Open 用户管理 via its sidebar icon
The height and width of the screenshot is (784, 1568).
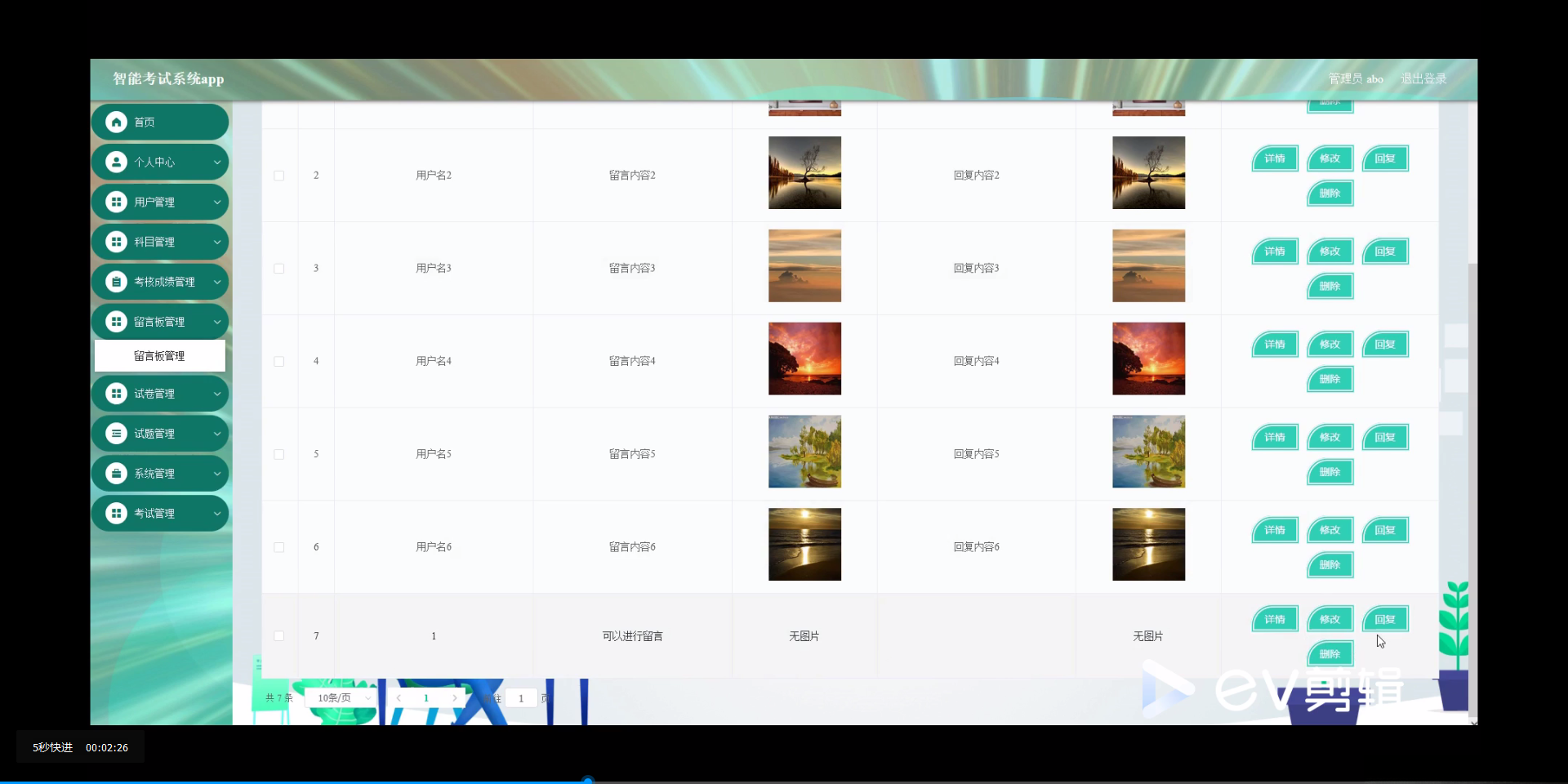(x=116, y=201)
